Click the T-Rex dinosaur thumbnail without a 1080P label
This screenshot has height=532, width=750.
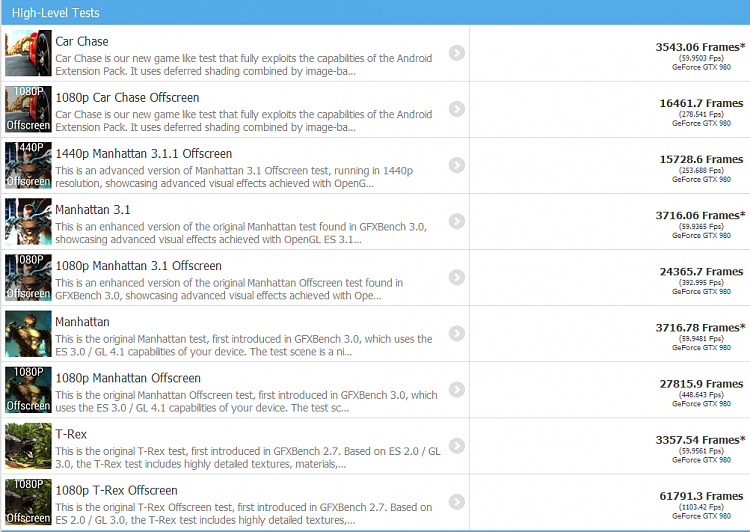point(28,446)
